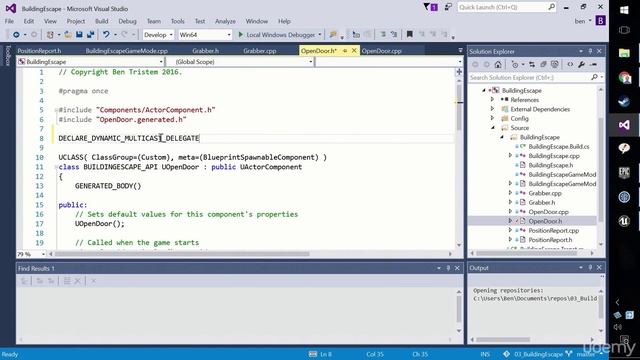Open Chrome from the taskbar
This screenshot has height=360, width=640.
[x=624, y=78]
